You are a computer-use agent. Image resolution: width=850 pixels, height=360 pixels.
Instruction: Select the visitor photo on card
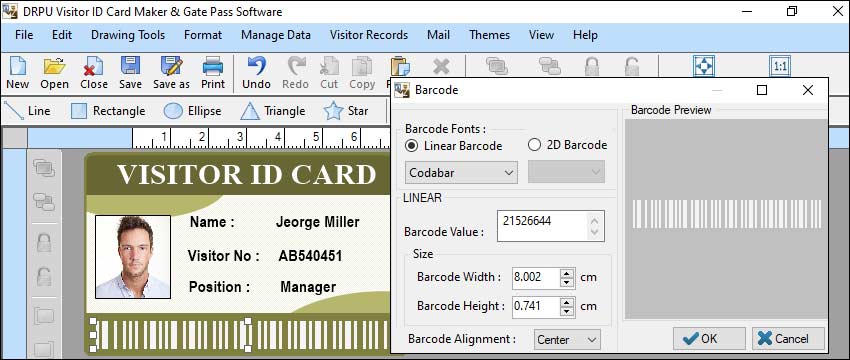coord(133,257)
